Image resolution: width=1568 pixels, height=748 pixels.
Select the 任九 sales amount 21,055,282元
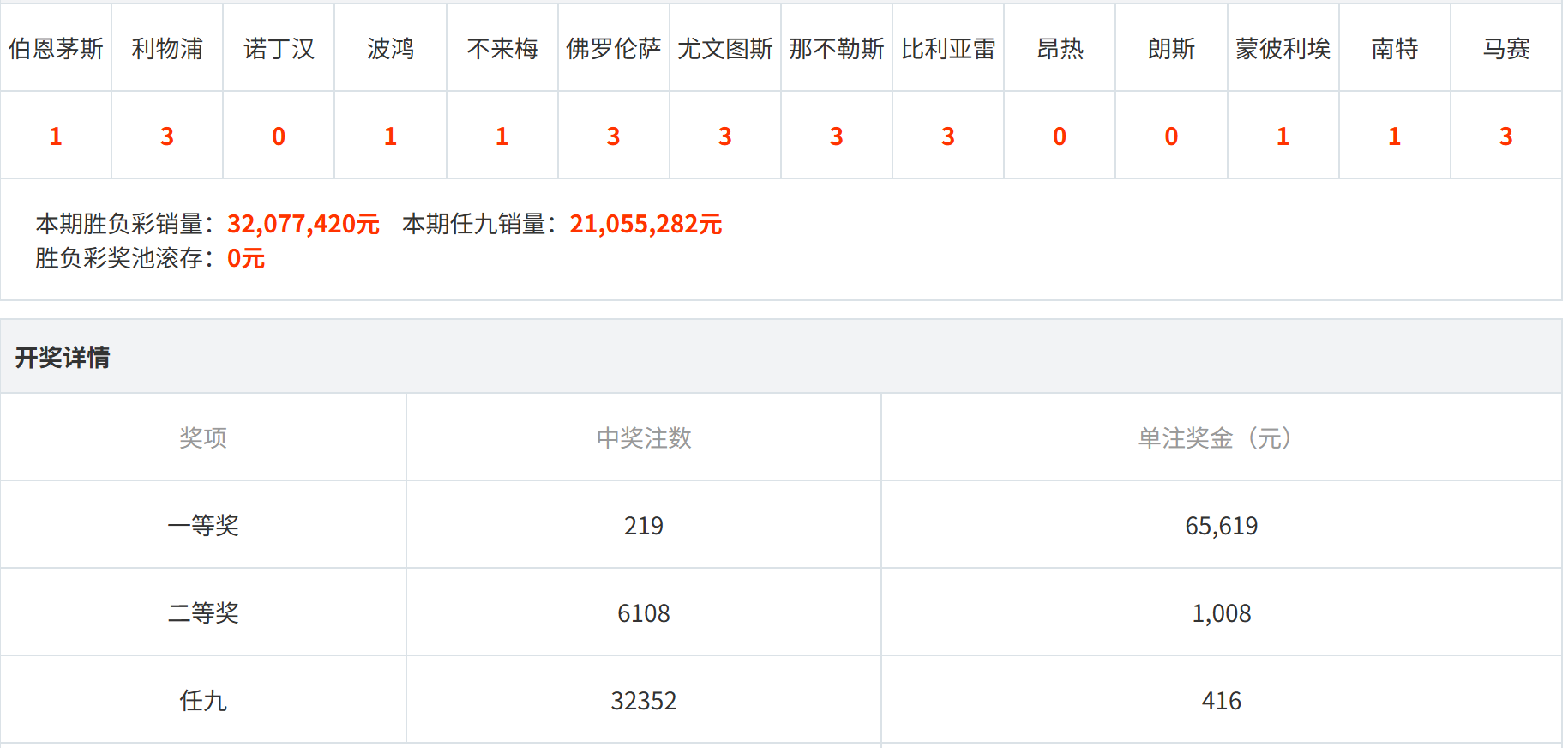pos(646,224)
